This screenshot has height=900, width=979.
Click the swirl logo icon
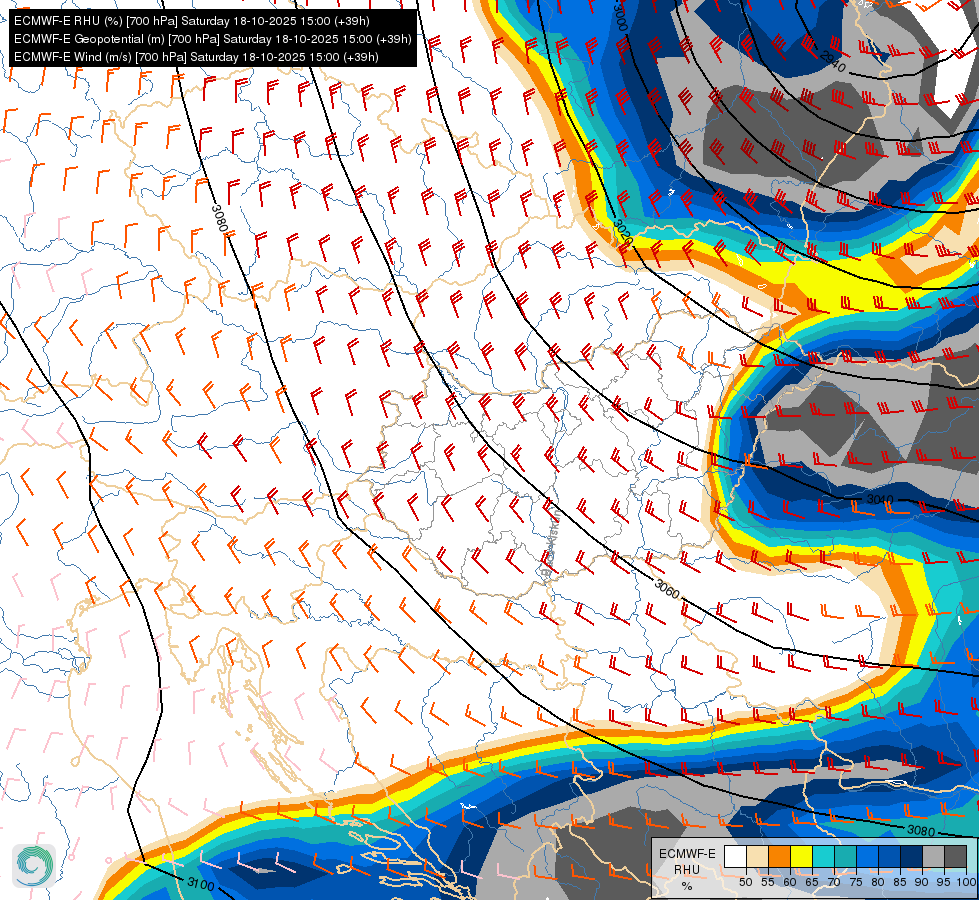34,866
